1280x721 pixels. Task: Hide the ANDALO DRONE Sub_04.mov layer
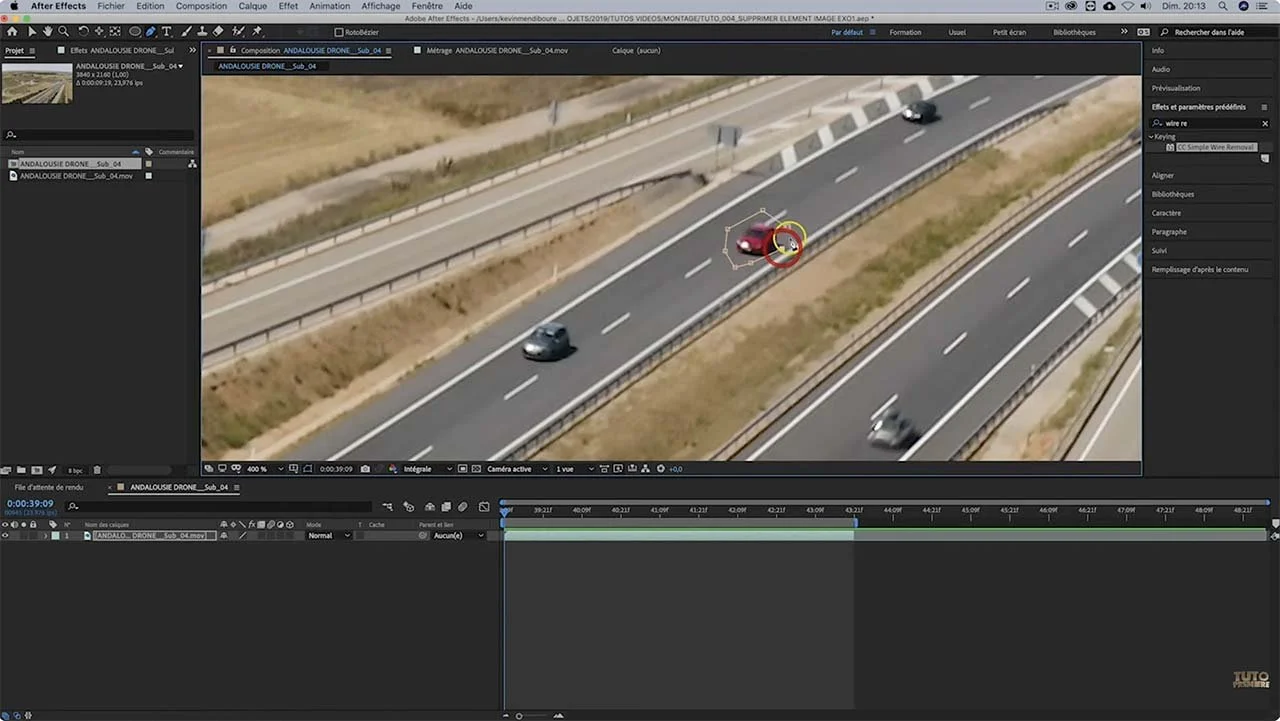[x=6, y=535]
